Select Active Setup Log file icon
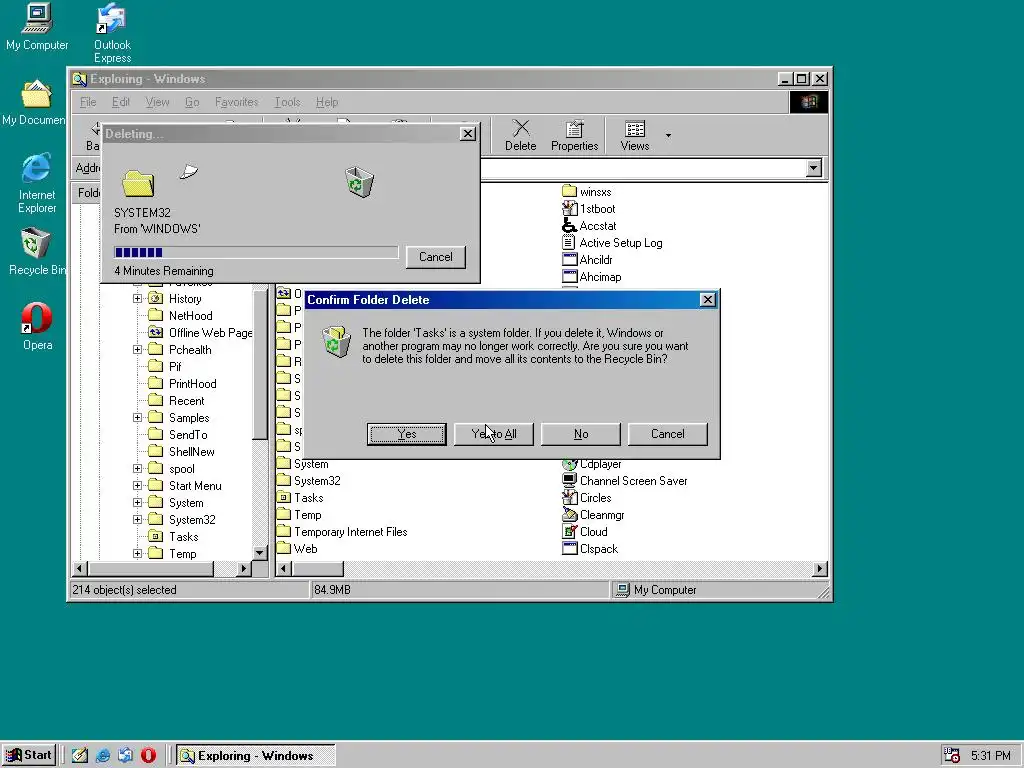Viewport: 1024px width, 768px height. click(569, 242)
